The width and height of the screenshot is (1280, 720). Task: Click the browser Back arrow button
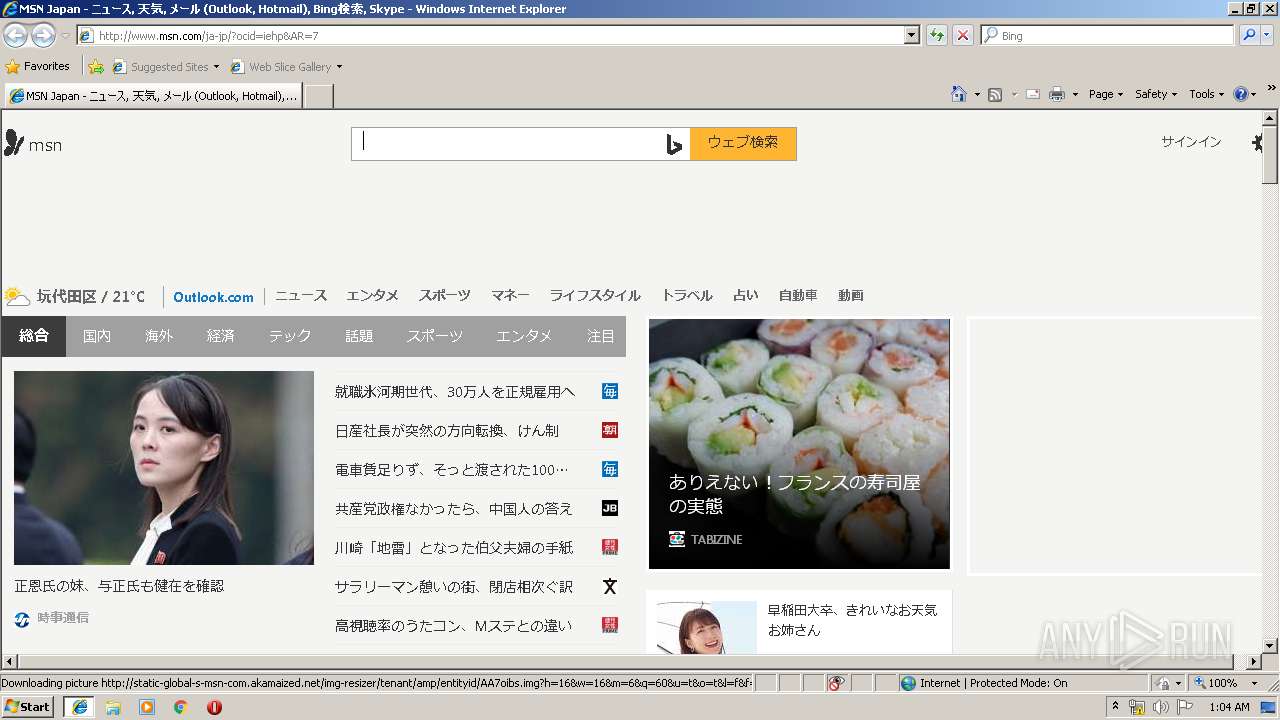16,35
